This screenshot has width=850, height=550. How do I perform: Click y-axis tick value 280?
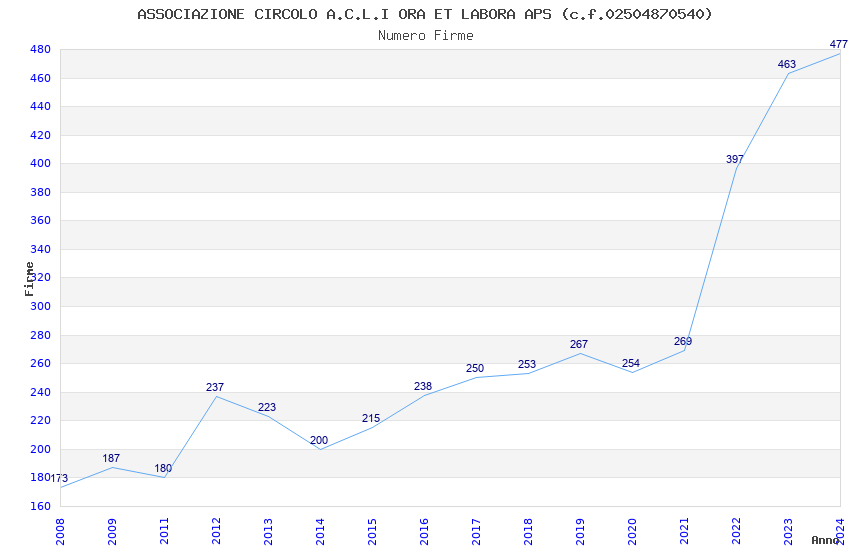click(41, 335)
